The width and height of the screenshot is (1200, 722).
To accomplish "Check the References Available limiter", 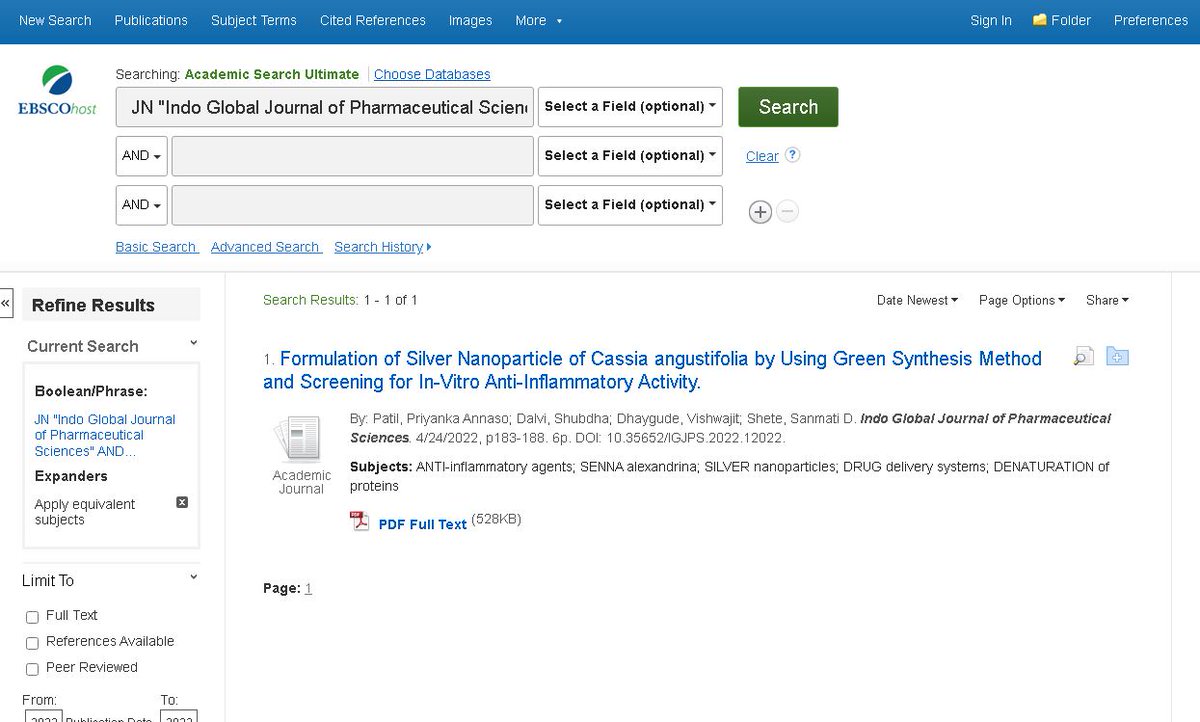I will point(32,643).
